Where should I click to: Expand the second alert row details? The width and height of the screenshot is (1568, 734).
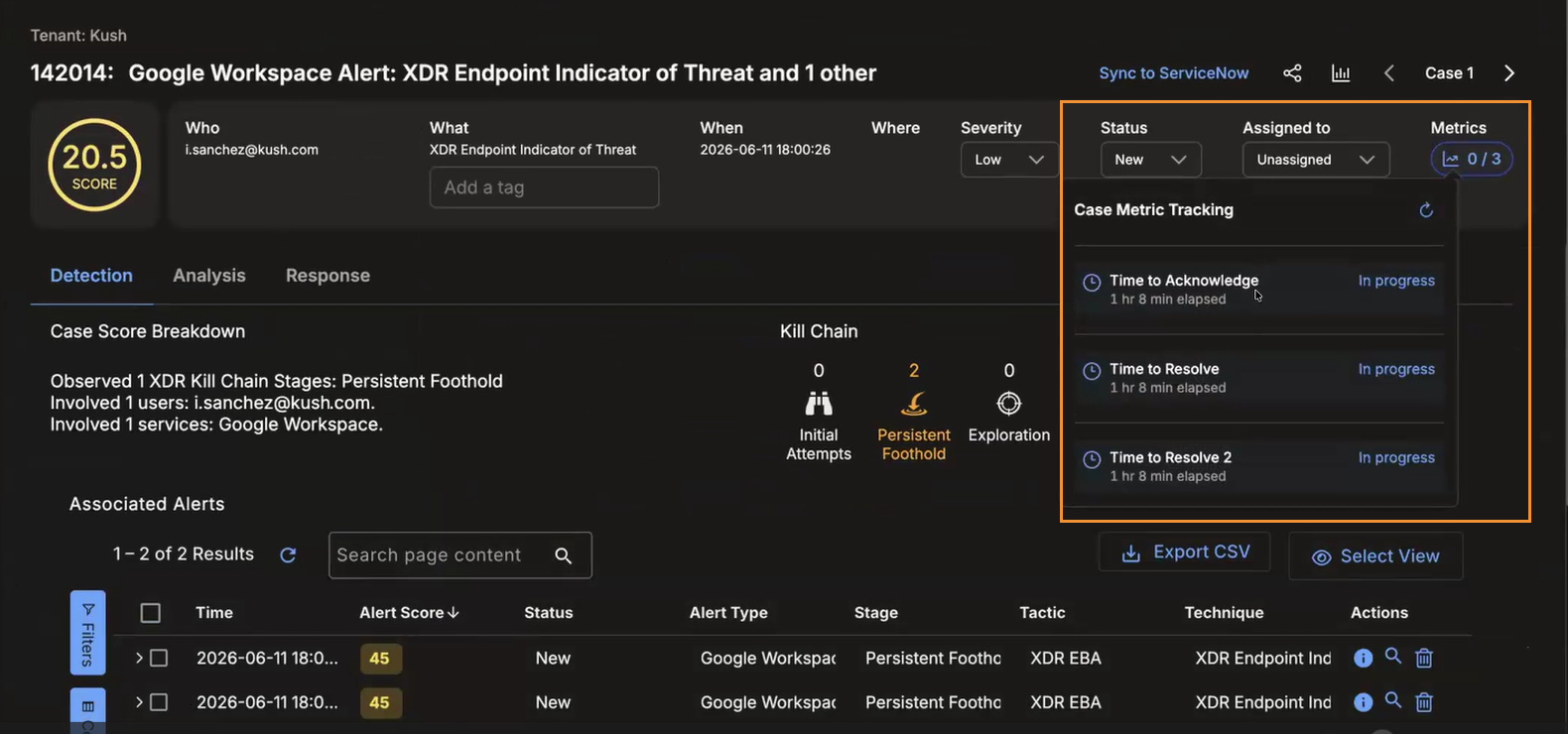139,702
